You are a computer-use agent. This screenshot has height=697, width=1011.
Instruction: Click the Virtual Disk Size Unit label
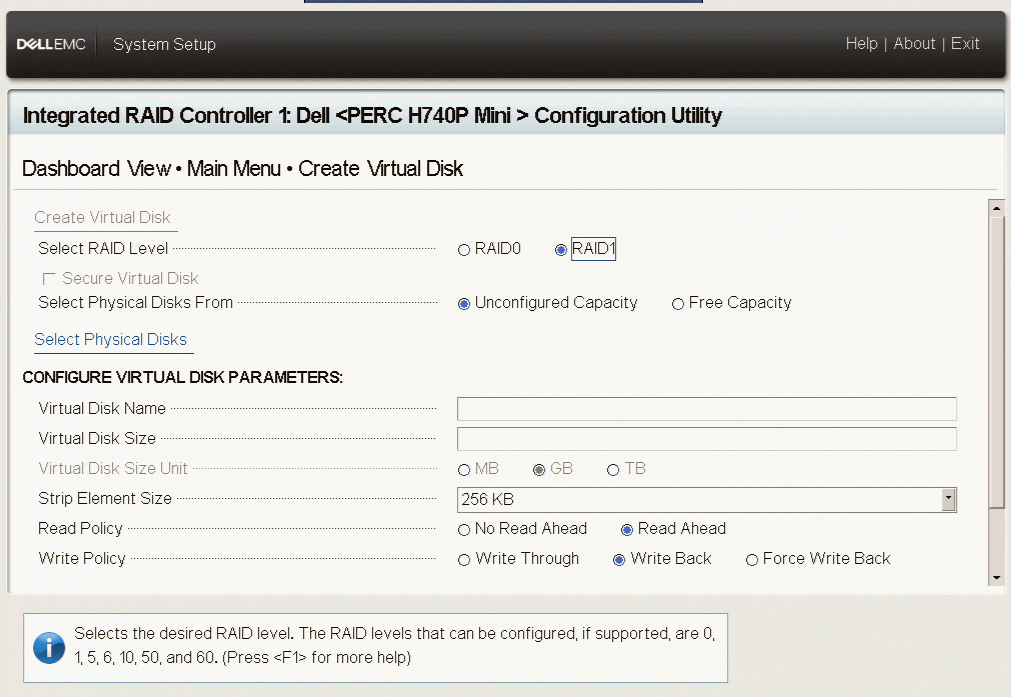pos(113,469)
